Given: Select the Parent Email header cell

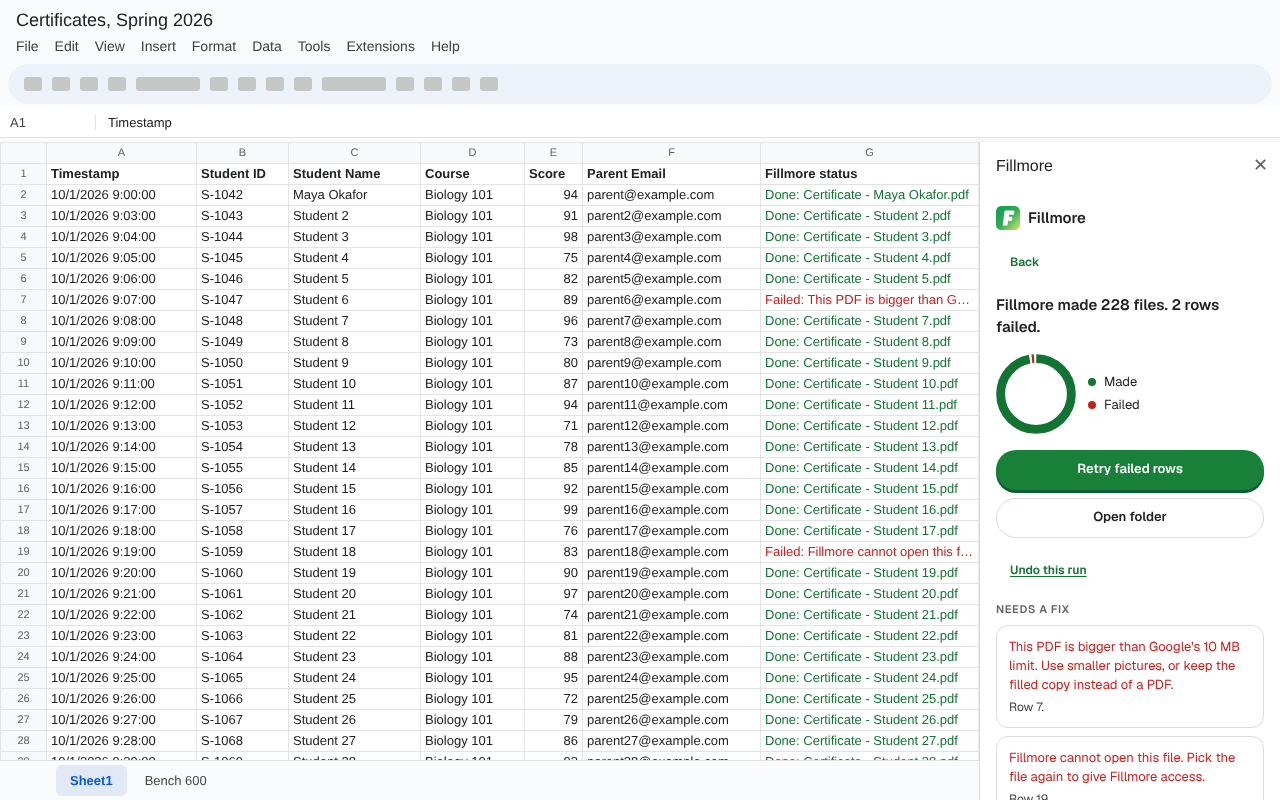Looking at the screenshot, I should [671, 173].
